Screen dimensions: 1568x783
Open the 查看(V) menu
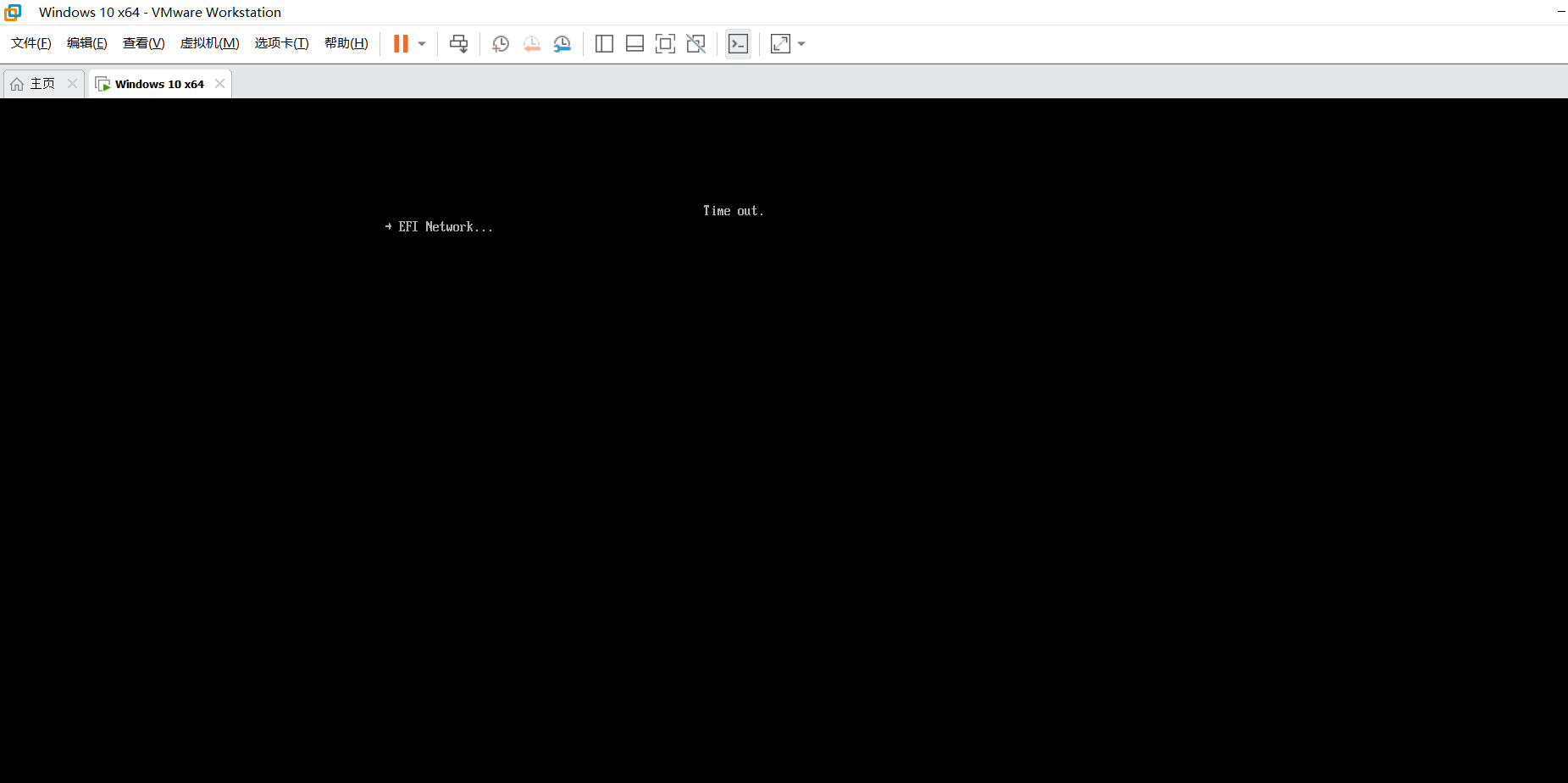[144, 43]
